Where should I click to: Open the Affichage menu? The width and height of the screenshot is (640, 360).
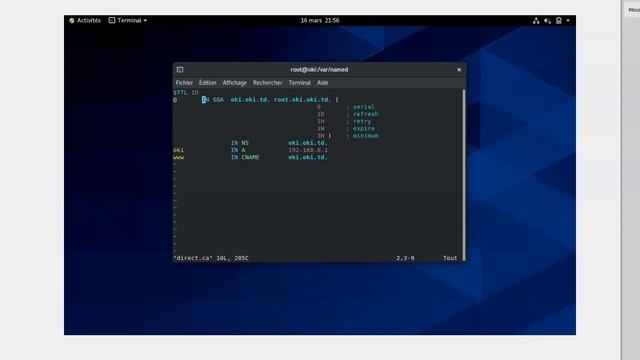(x=235, y=83)
